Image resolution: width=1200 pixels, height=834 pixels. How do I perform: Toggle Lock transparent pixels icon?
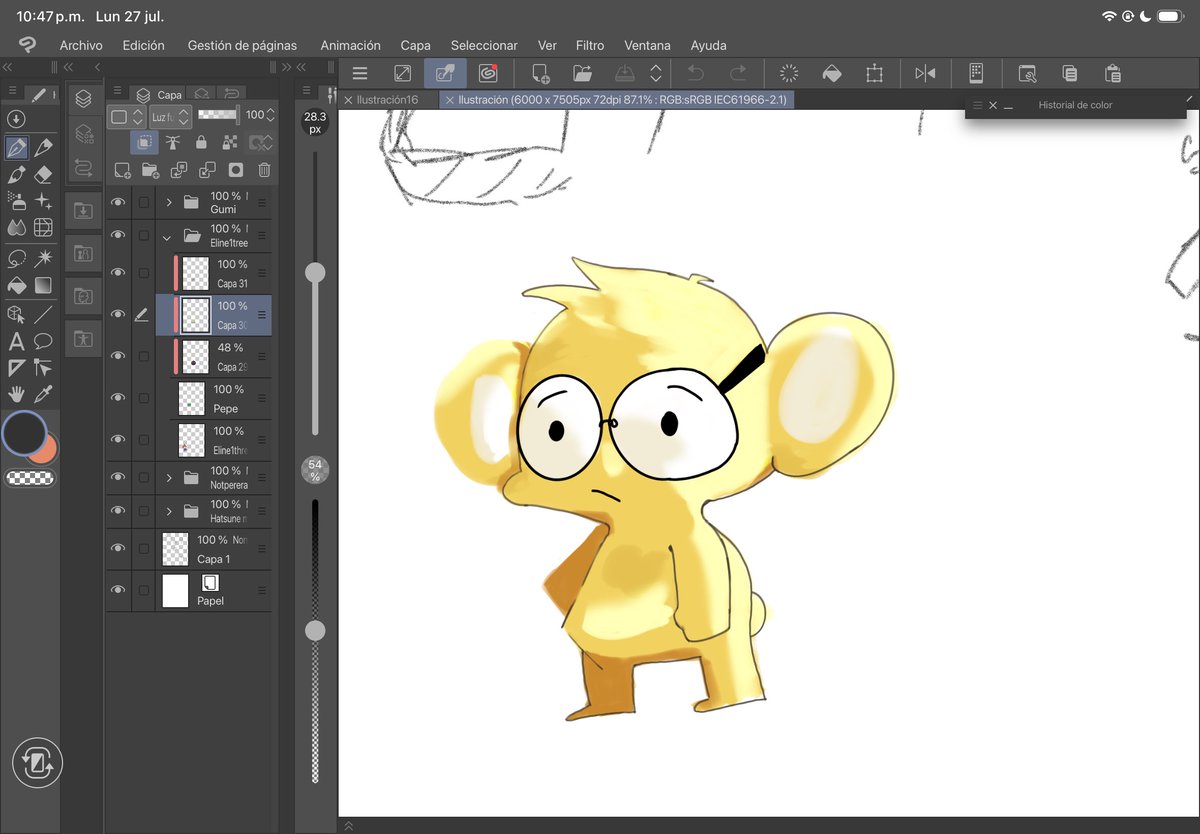[229, 143]
